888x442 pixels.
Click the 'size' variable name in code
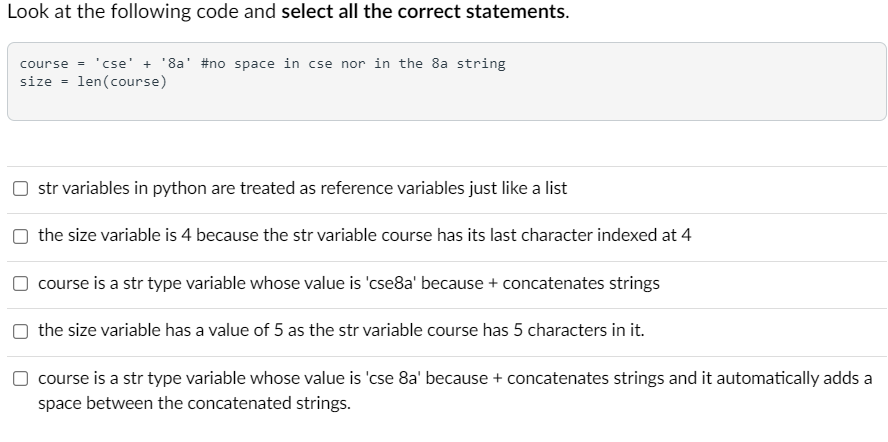pos(36,82)
